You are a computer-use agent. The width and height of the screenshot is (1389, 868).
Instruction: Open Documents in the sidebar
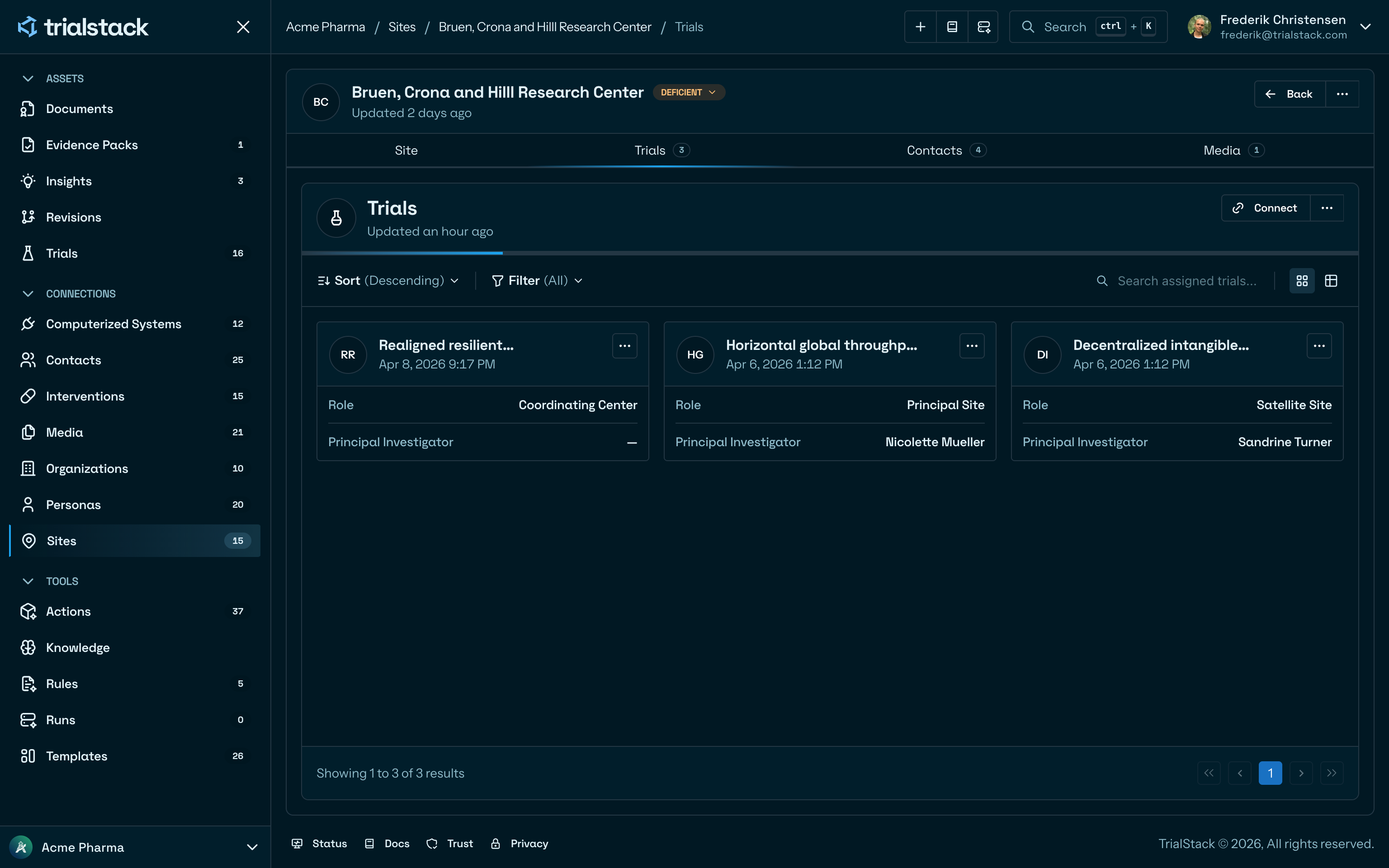click(x=135, y=108)
